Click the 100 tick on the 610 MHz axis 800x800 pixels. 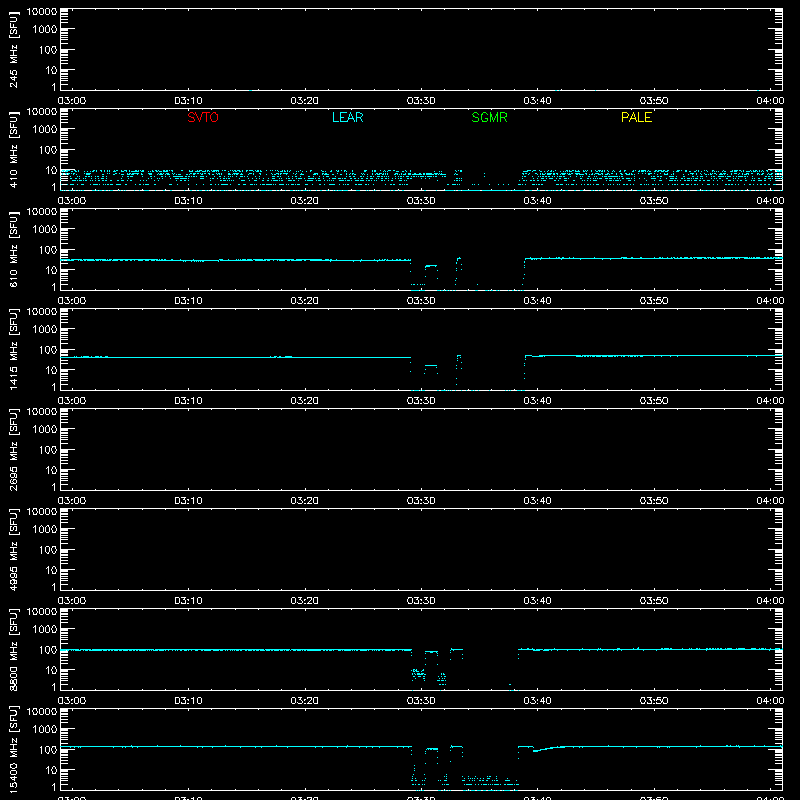tap(48, 250)
